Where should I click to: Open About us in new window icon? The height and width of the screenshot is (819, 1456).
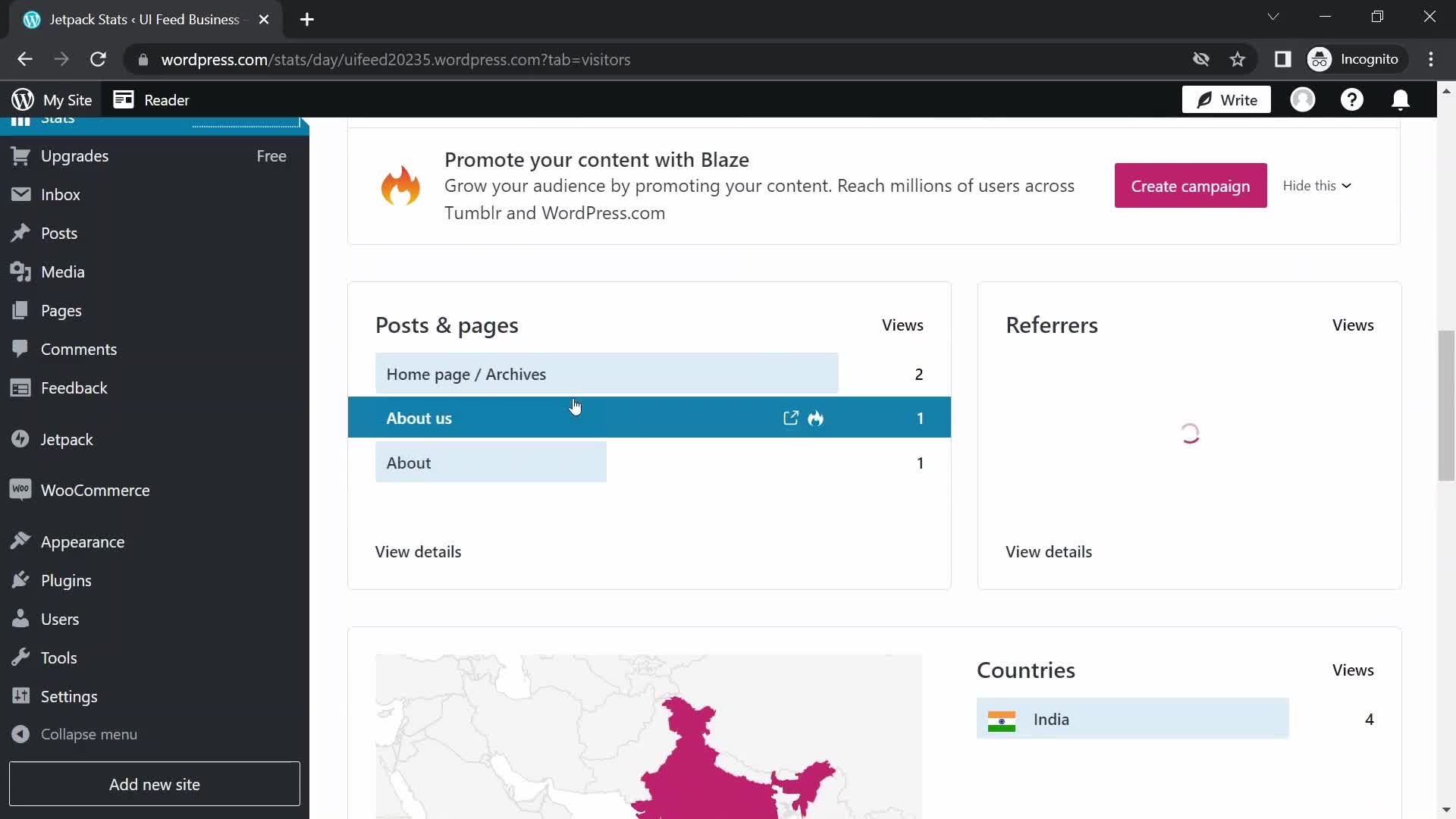coord(791,418)
